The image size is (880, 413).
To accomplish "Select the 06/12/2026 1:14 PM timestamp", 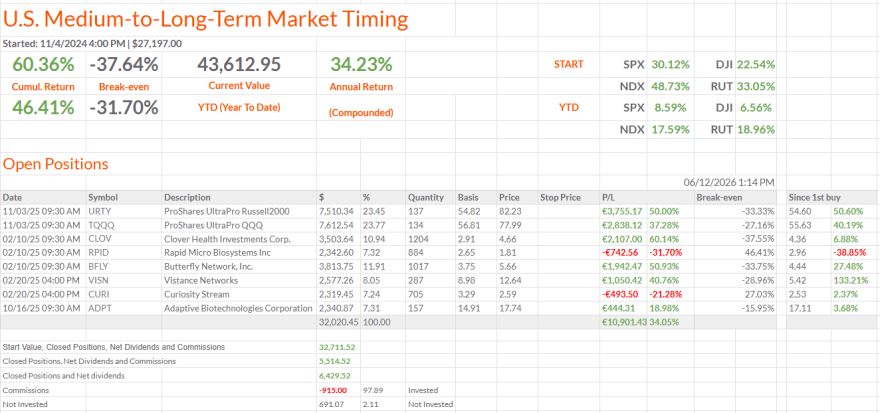I will 729,182.
